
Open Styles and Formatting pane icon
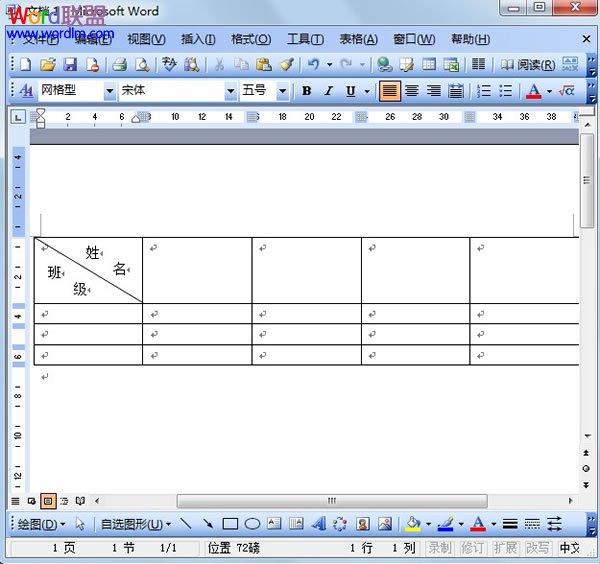(x=26, y=91)
